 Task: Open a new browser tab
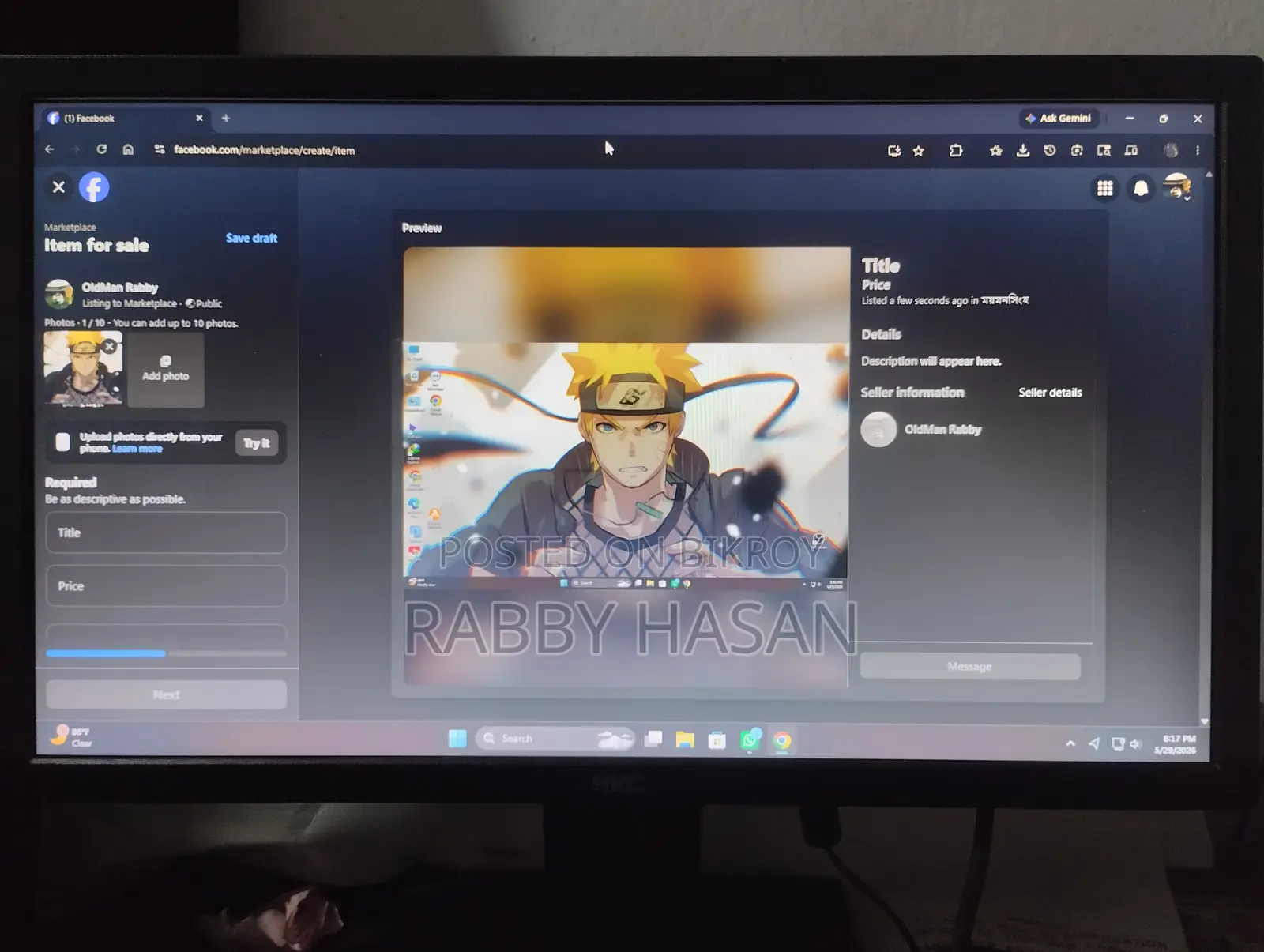click(x=225, y=119)
